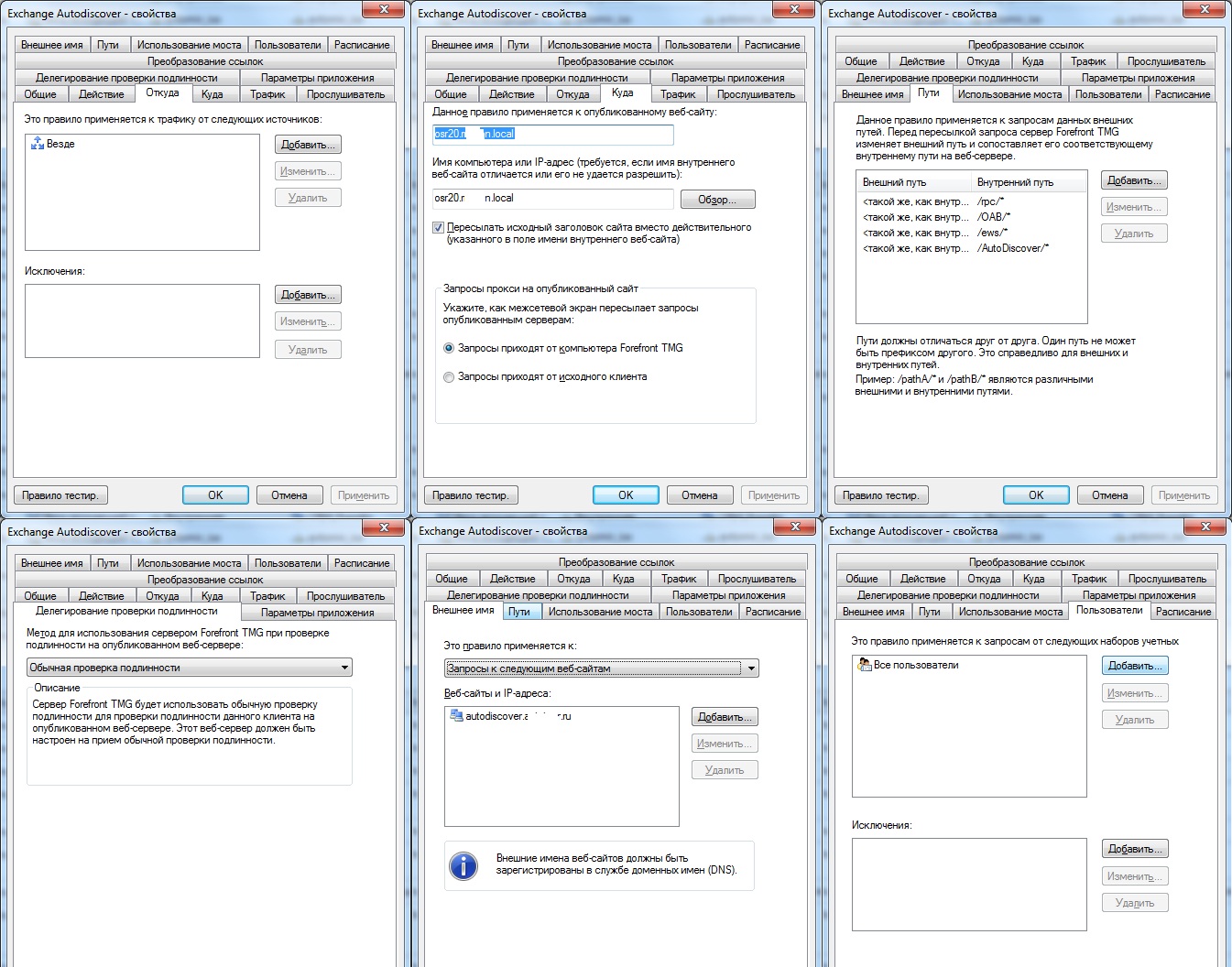The image size is (1232, 967).
Task: Click the empty exceptions list in Откуда window
Action: [x=142, y=321]
